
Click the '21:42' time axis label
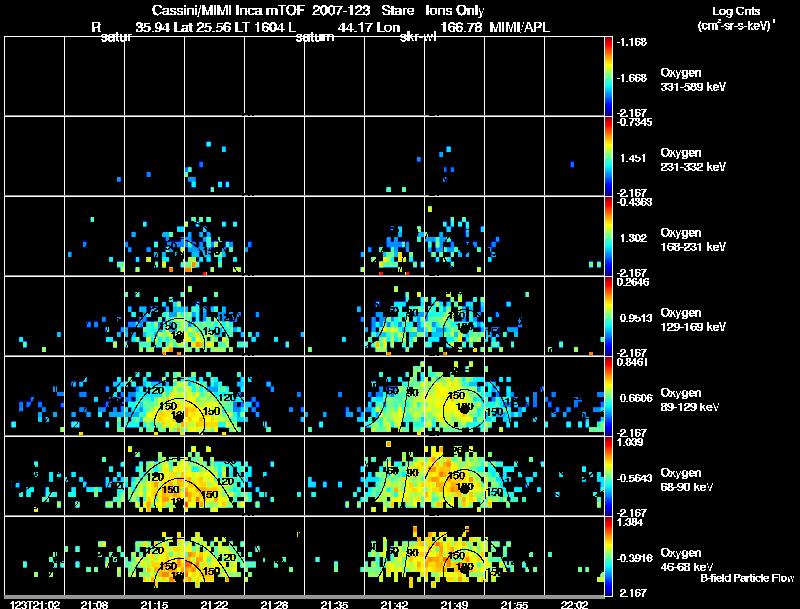pyautogui.click(x=394, y=605)
